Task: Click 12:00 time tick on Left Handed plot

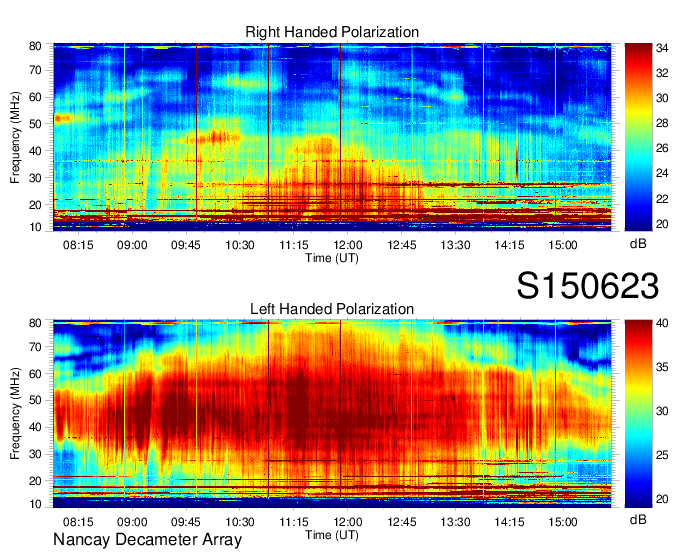Action: click(x=347, y=522)
